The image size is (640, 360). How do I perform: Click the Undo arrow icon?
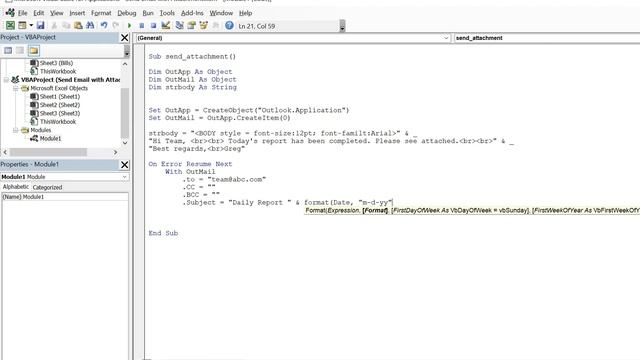click(104, 25)
